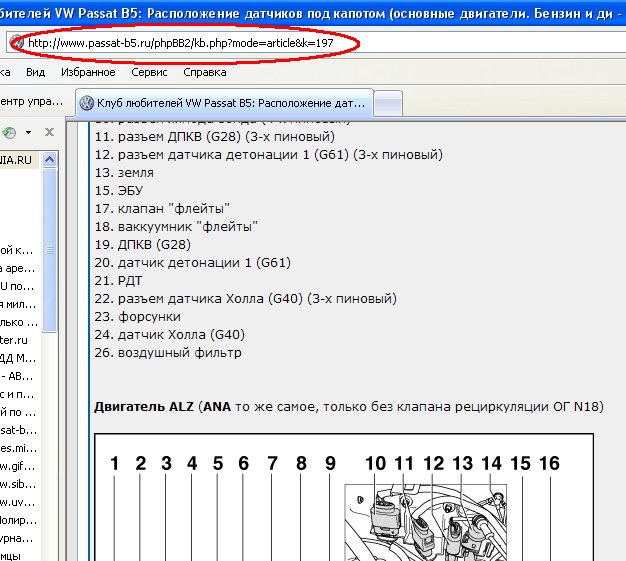Viewport: 626px width, 561px height.
Task: Switch to the Клуб любителей VW Passat B5 tab
Action: 224,103
